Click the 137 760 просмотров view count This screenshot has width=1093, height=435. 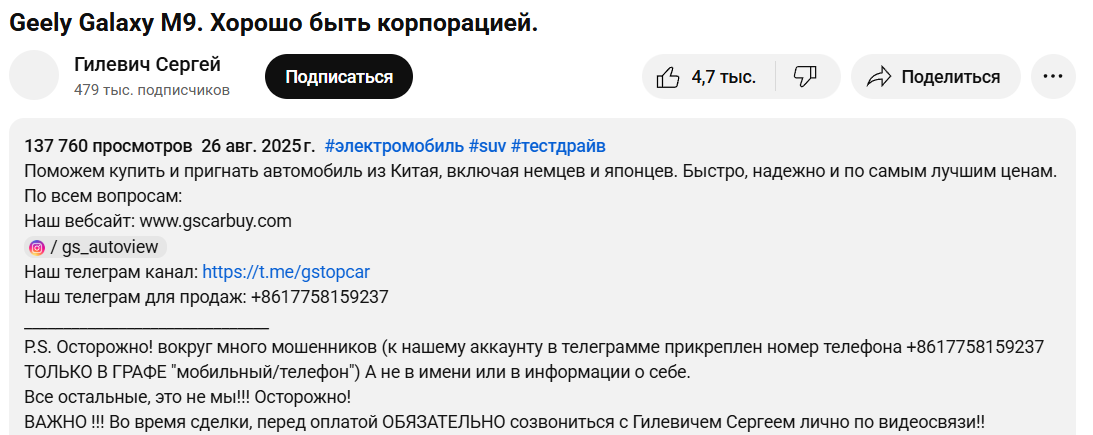pyautogui.click(x=107, y=146)
